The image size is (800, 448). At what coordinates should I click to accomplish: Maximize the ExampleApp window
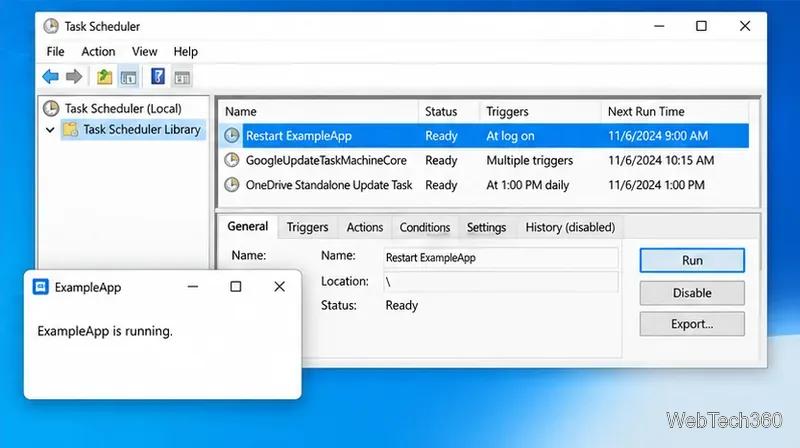pos(236,287)
